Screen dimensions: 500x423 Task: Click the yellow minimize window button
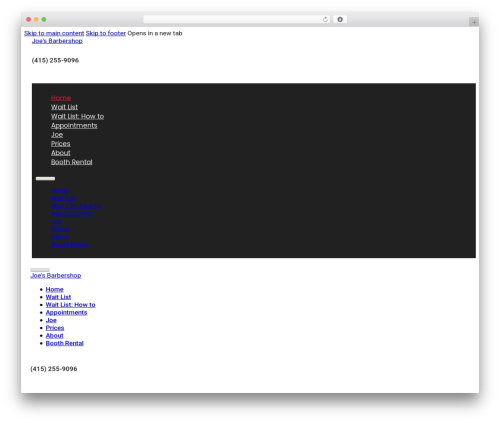click(36, 19)
